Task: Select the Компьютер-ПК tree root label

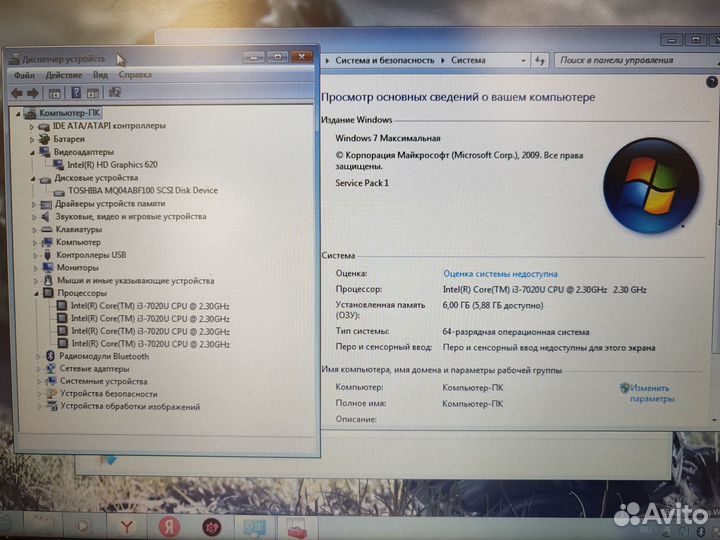Action: [69, 113]
